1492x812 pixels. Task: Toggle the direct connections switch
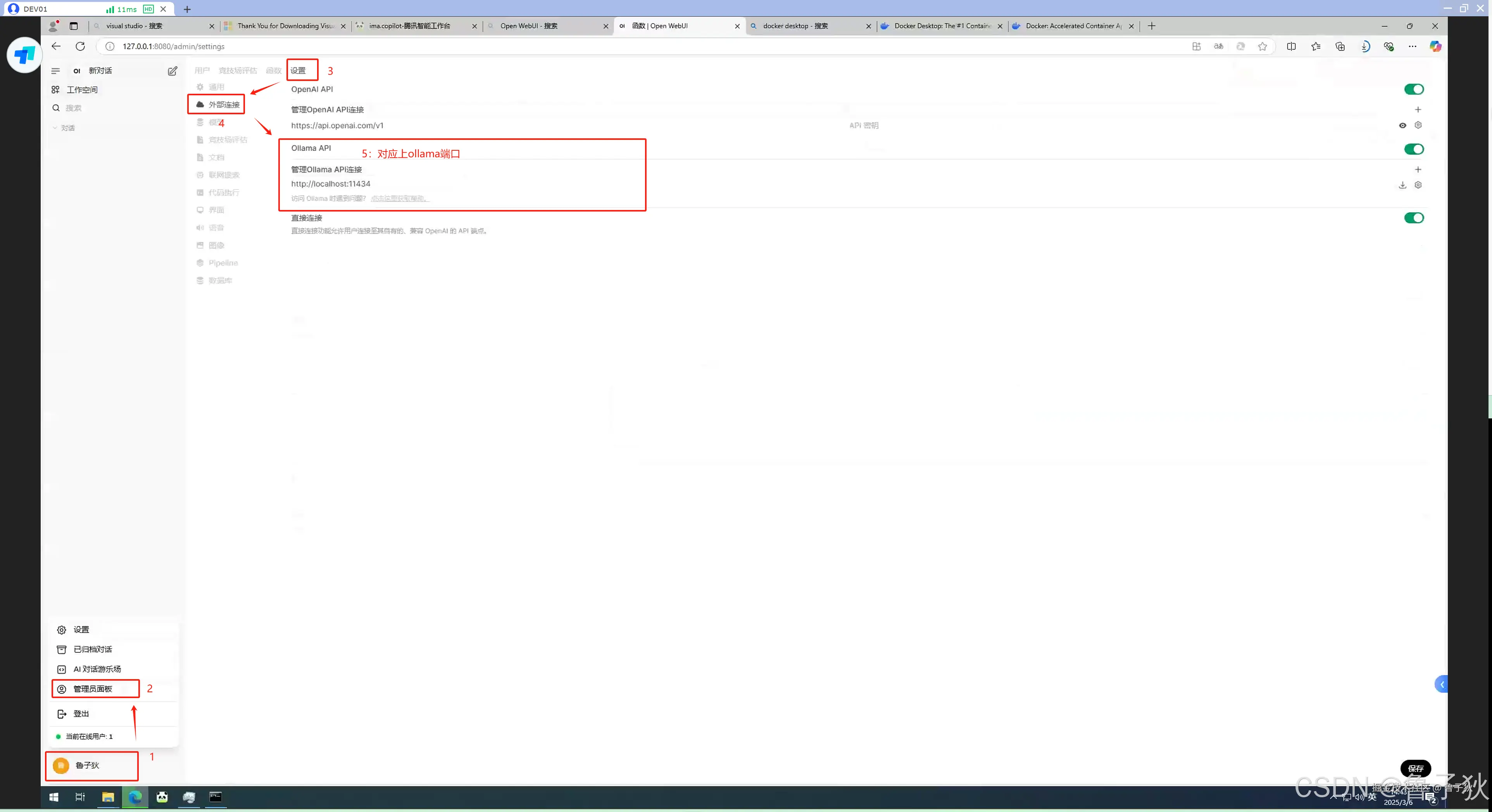pos(1413,218)
